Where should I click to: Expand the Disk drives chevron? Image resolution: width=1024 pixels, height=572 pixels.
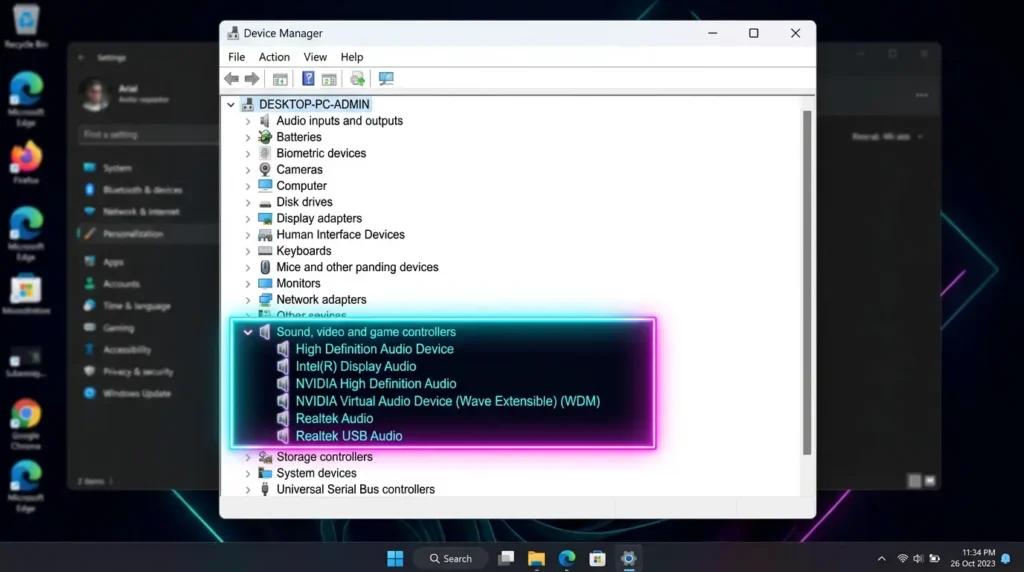(x=248, y=202)
